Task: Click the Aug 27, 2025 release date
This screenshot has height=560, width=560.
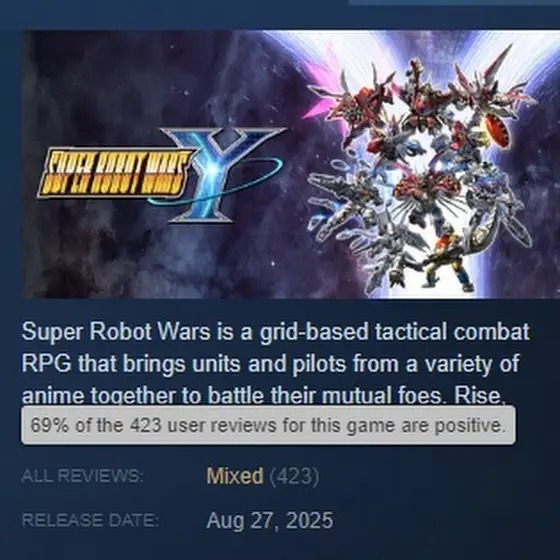Action: tap(270, 520)
